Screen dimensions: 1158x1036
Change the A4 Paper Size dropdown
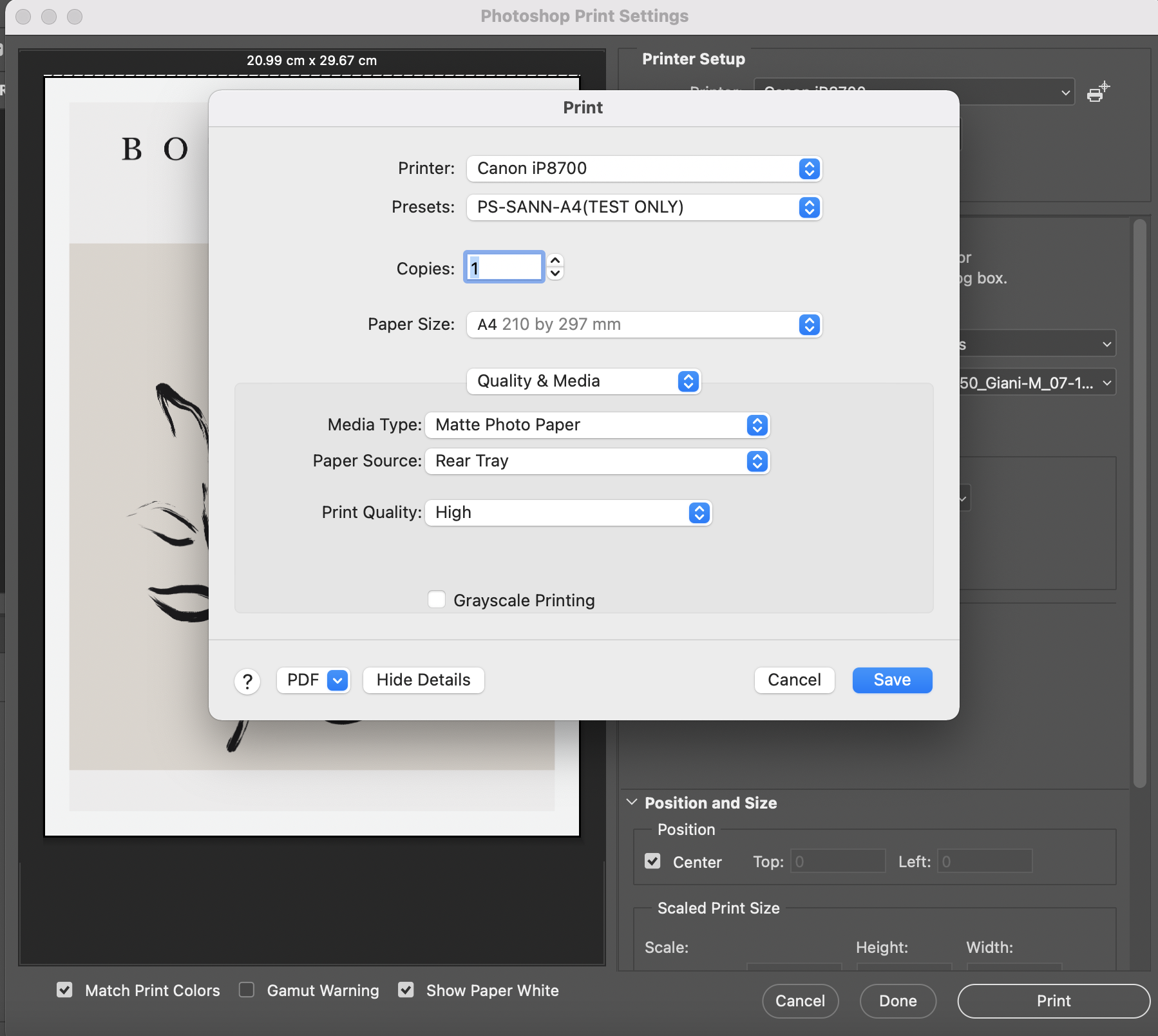644,325
